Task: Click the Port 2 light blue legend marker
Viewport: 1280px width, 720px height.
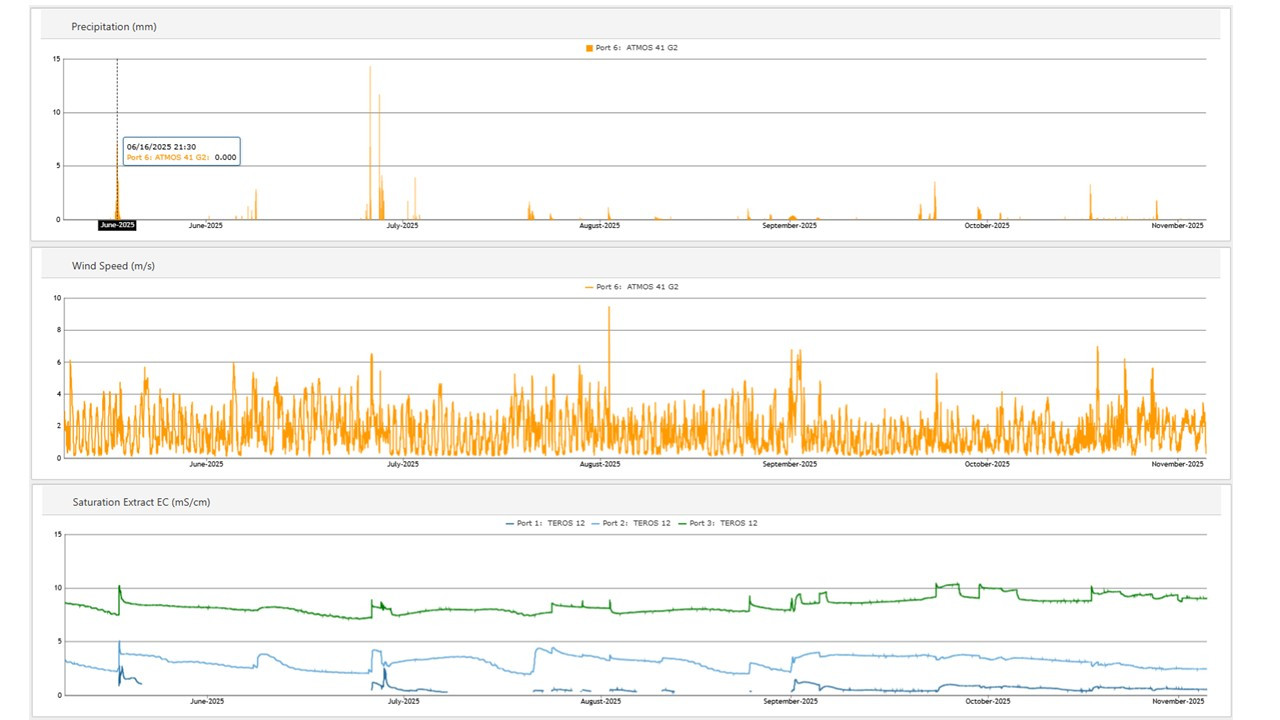Action: coord(597,523)
